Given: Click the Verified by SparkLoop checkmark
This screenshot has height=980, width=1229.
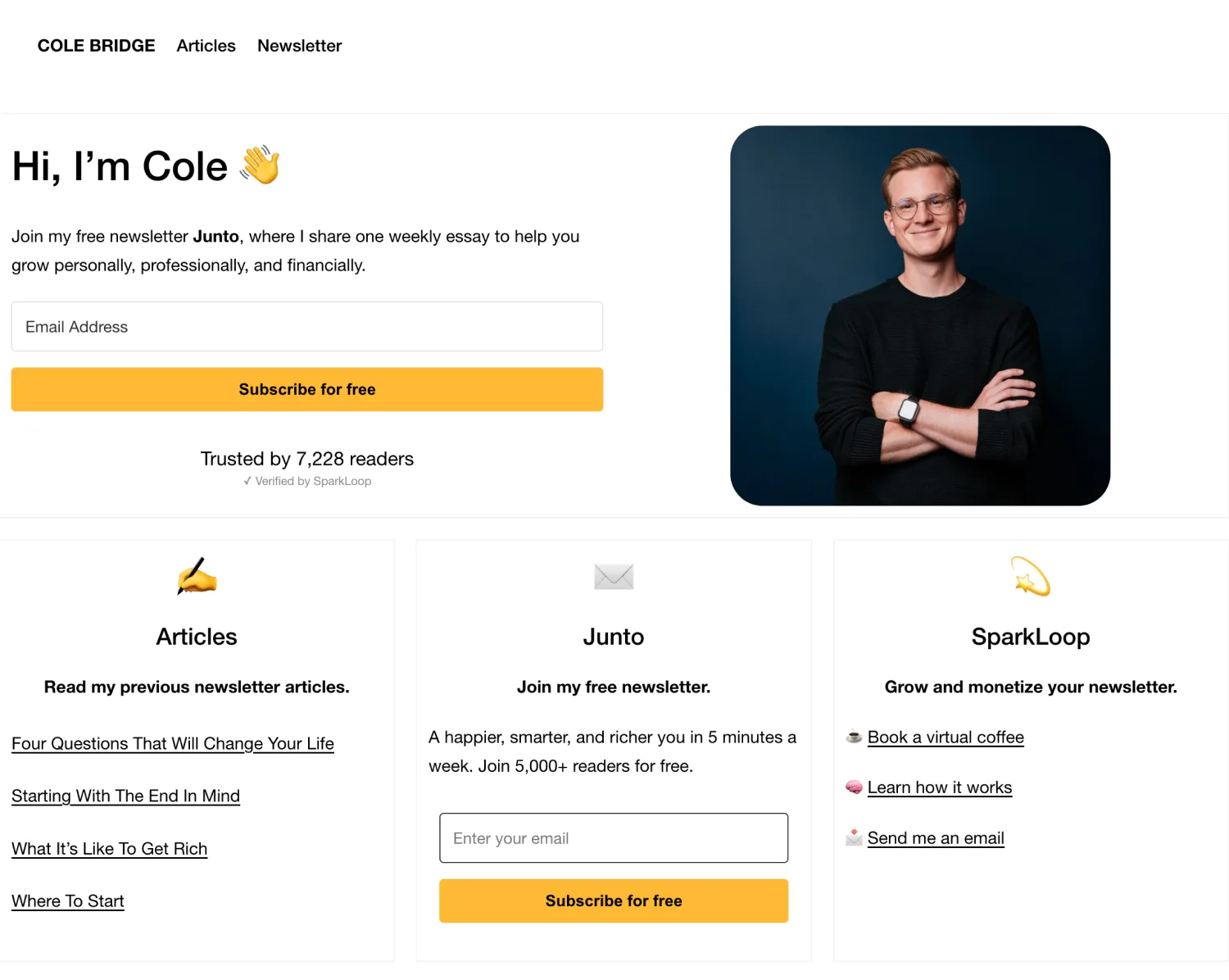Looking at the screenshot, I should tap(247, 481).
